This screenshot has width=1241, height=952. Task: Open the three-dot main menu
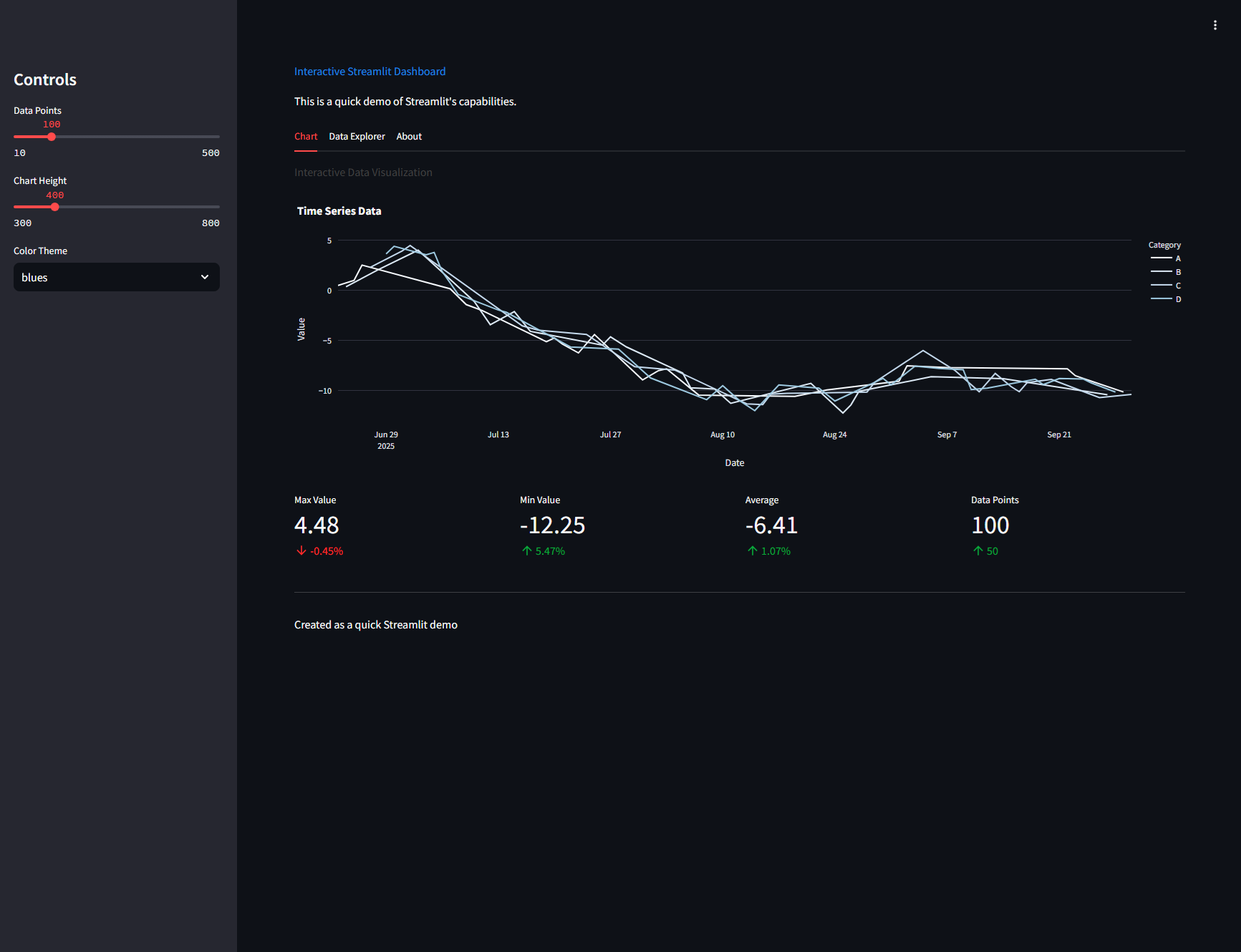(x=1215, y=25)
